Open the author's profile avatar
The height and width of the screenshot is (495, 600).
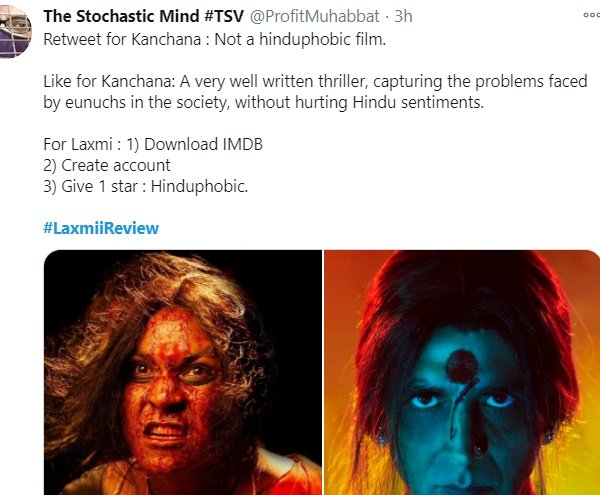pyautogui.click(x=15, y=31)
